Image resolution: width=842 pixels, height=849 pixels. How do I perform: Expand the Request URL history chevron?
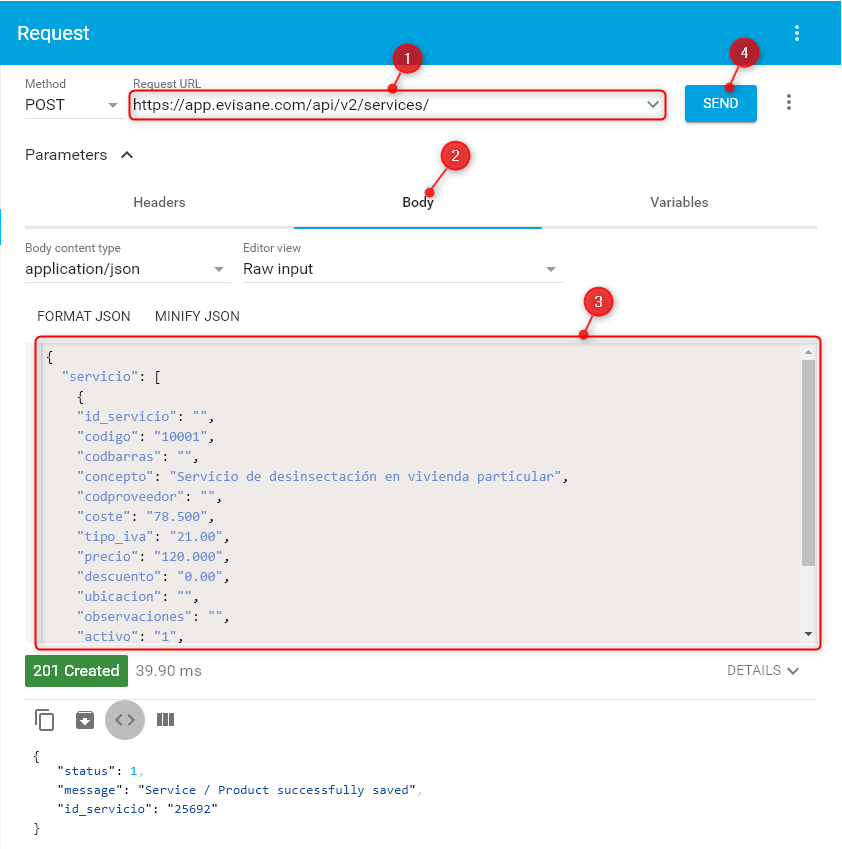[x=653, y=104]
